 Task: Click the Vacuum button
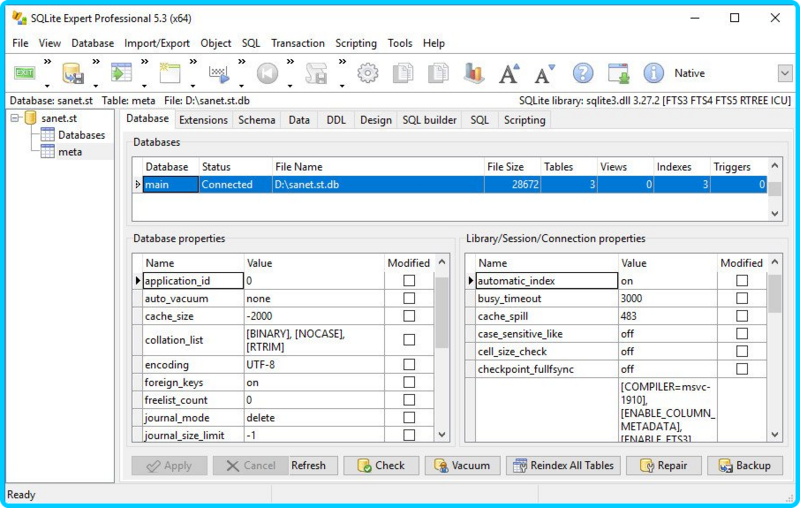[x=462, y=465]
